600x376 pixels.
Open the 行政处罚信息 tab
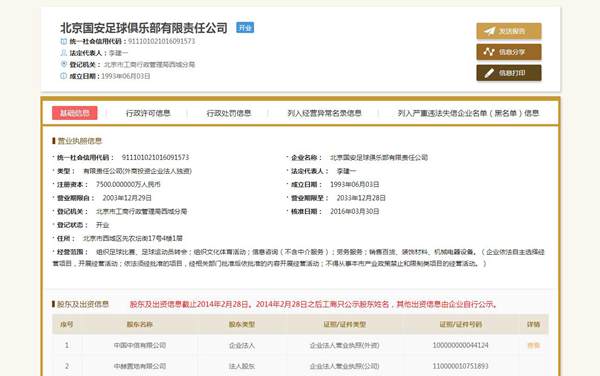(x=229, y=113)
